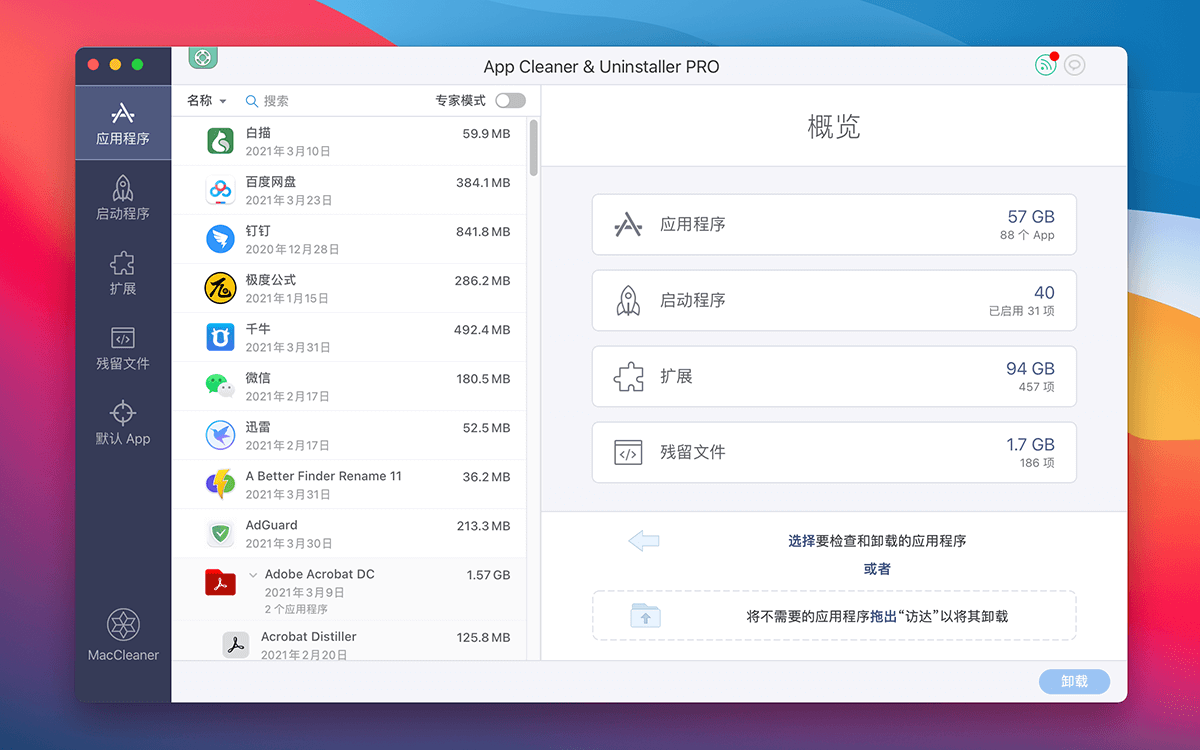Select A Better Finder Rename 11 icon
The image size is (1200, 750).
pos(220,484)
